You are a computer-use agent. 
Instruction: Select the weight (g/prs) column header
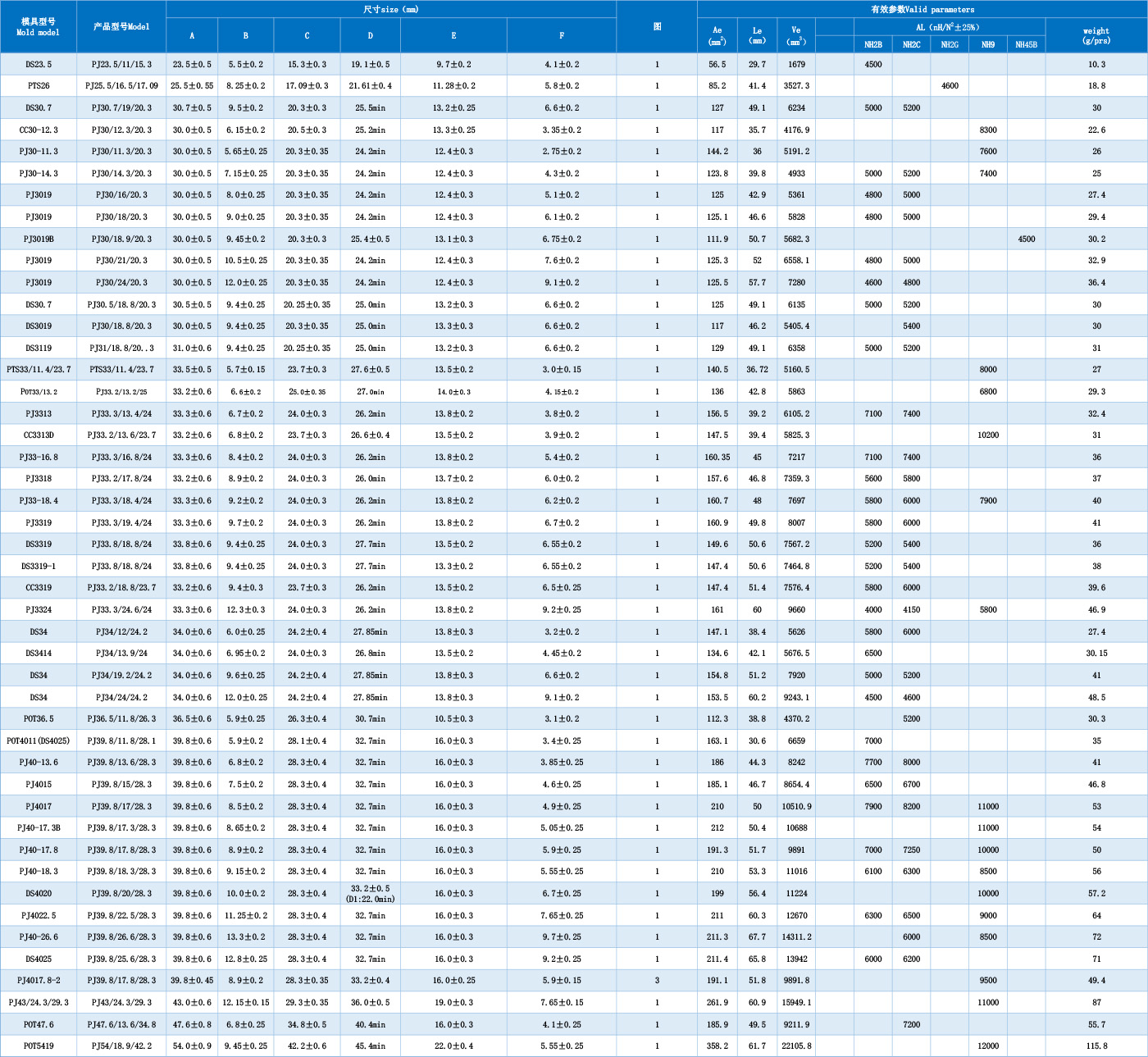point(1096,35)
